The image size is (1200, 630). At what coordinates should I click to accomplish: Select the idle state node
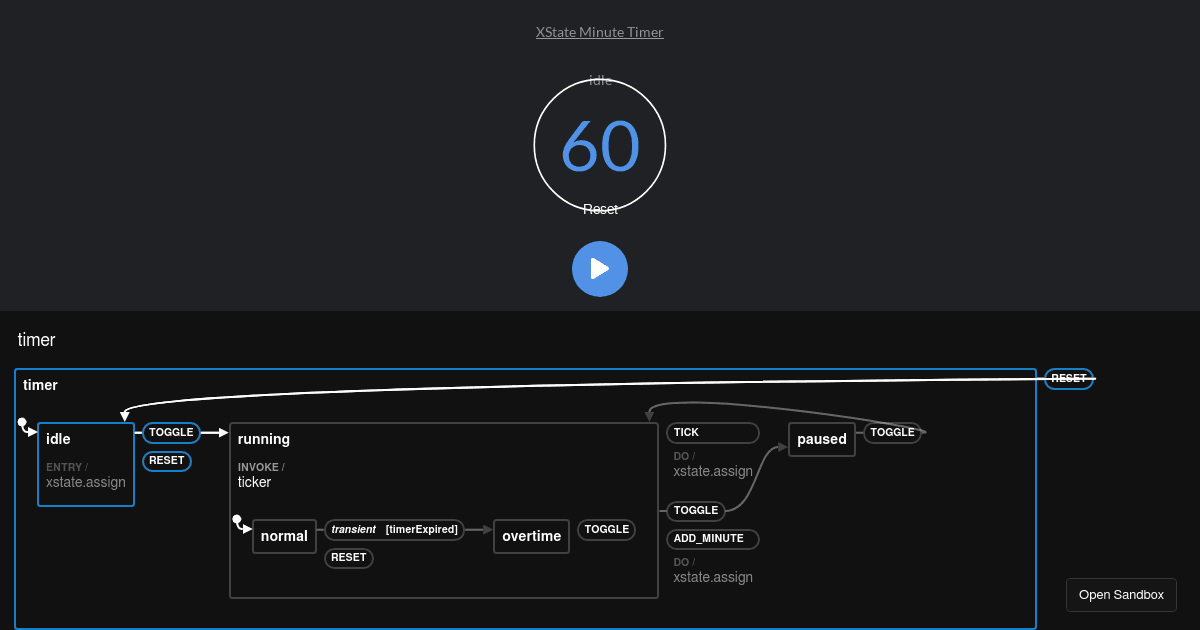86,463
